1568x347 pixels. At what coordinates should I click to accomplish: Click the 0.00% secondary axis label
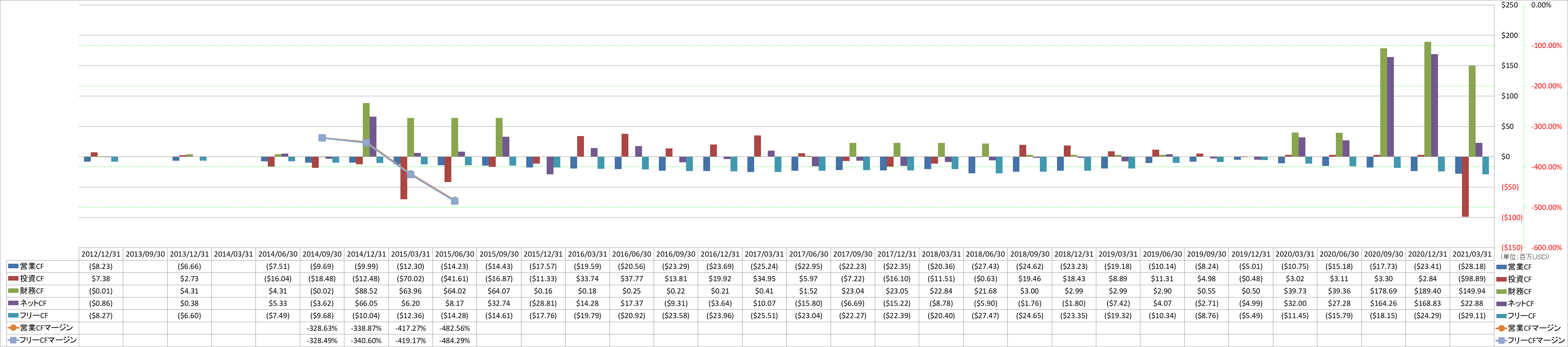pyautogui.click(x=1541, y=5)
